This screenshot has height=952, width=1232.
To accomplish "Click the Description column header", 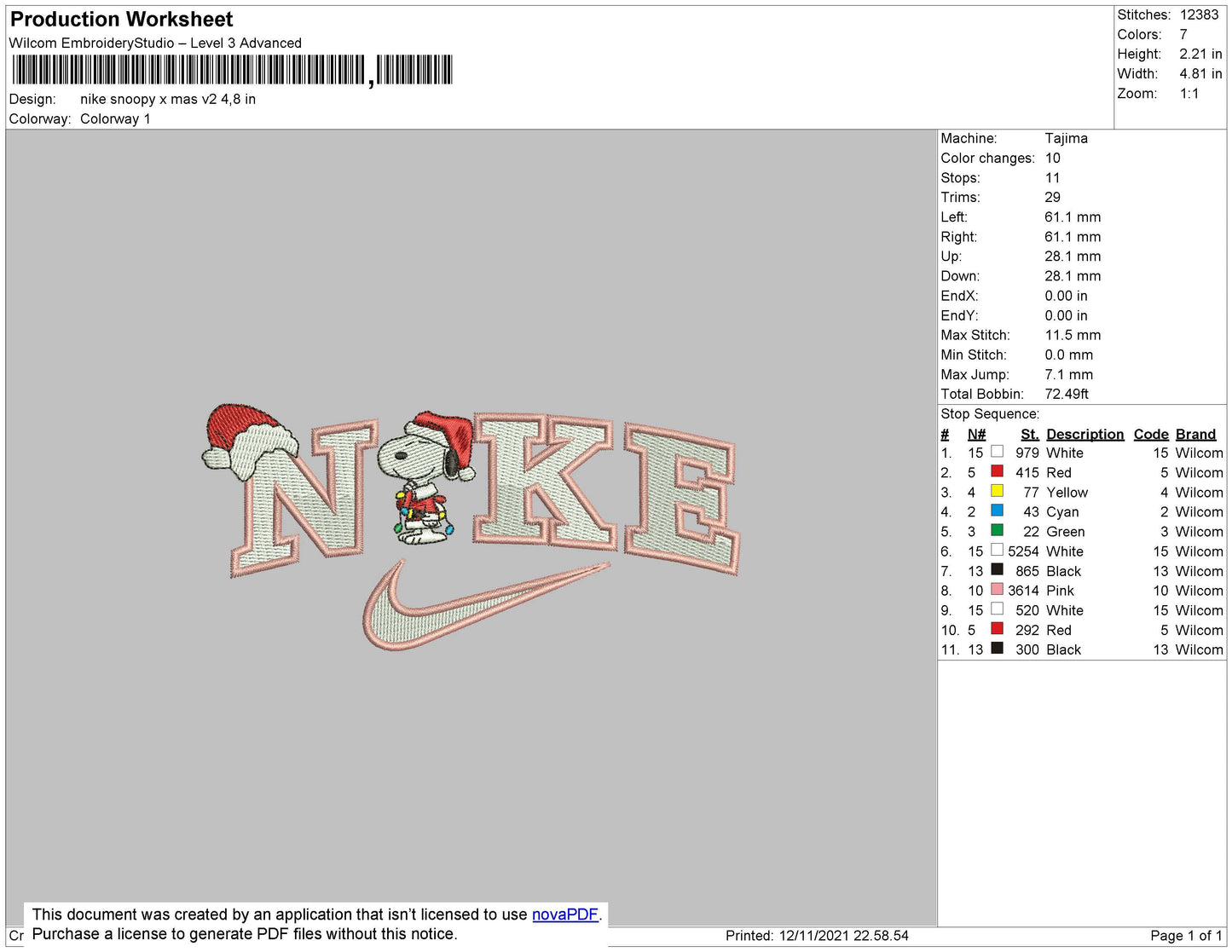I will pos(1085,434).
